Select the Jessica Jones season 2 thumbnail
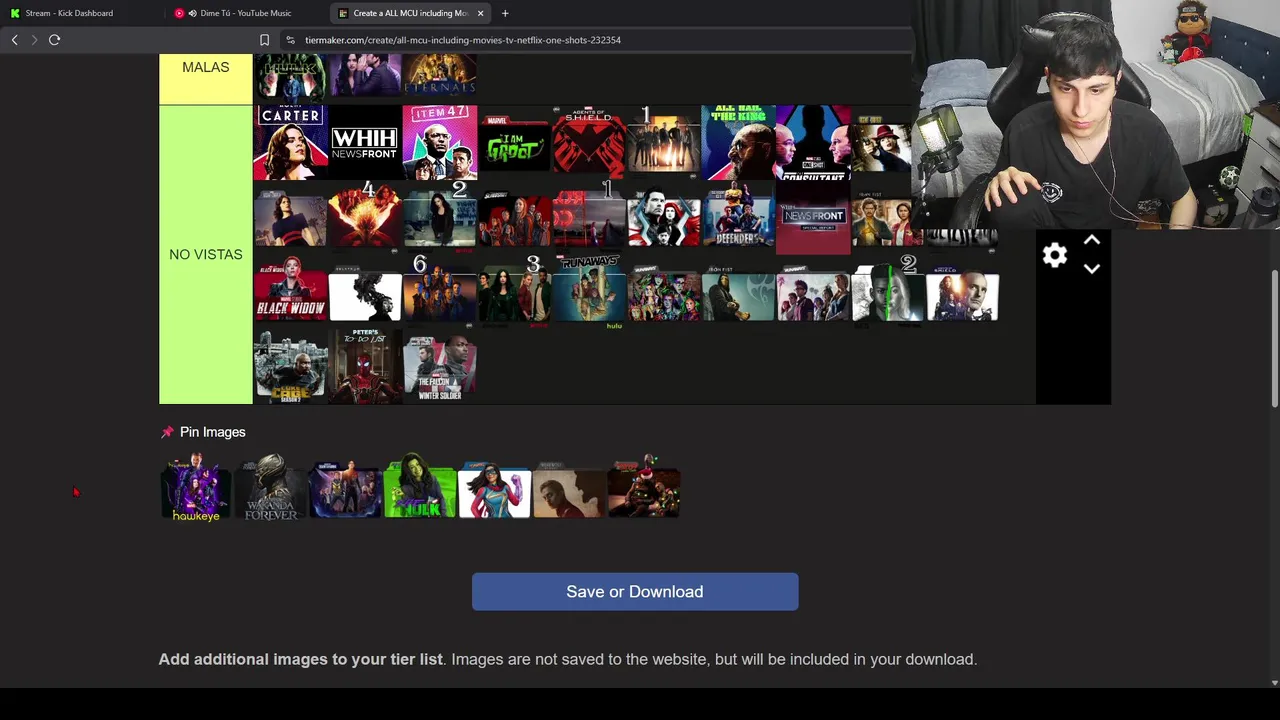Viewport: 1280px width, 720px height. [440, 217]
